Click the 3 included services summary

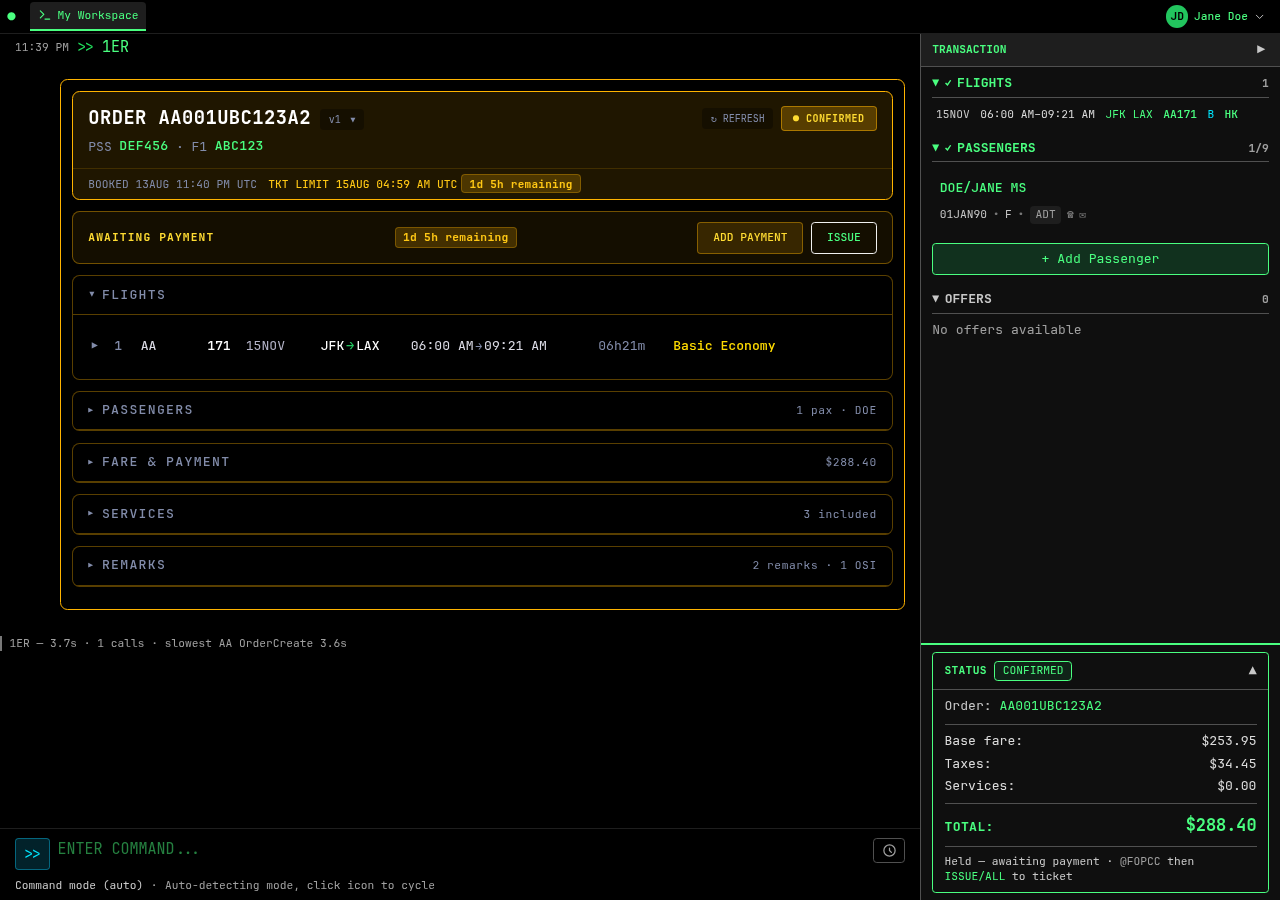coord(840,514)
